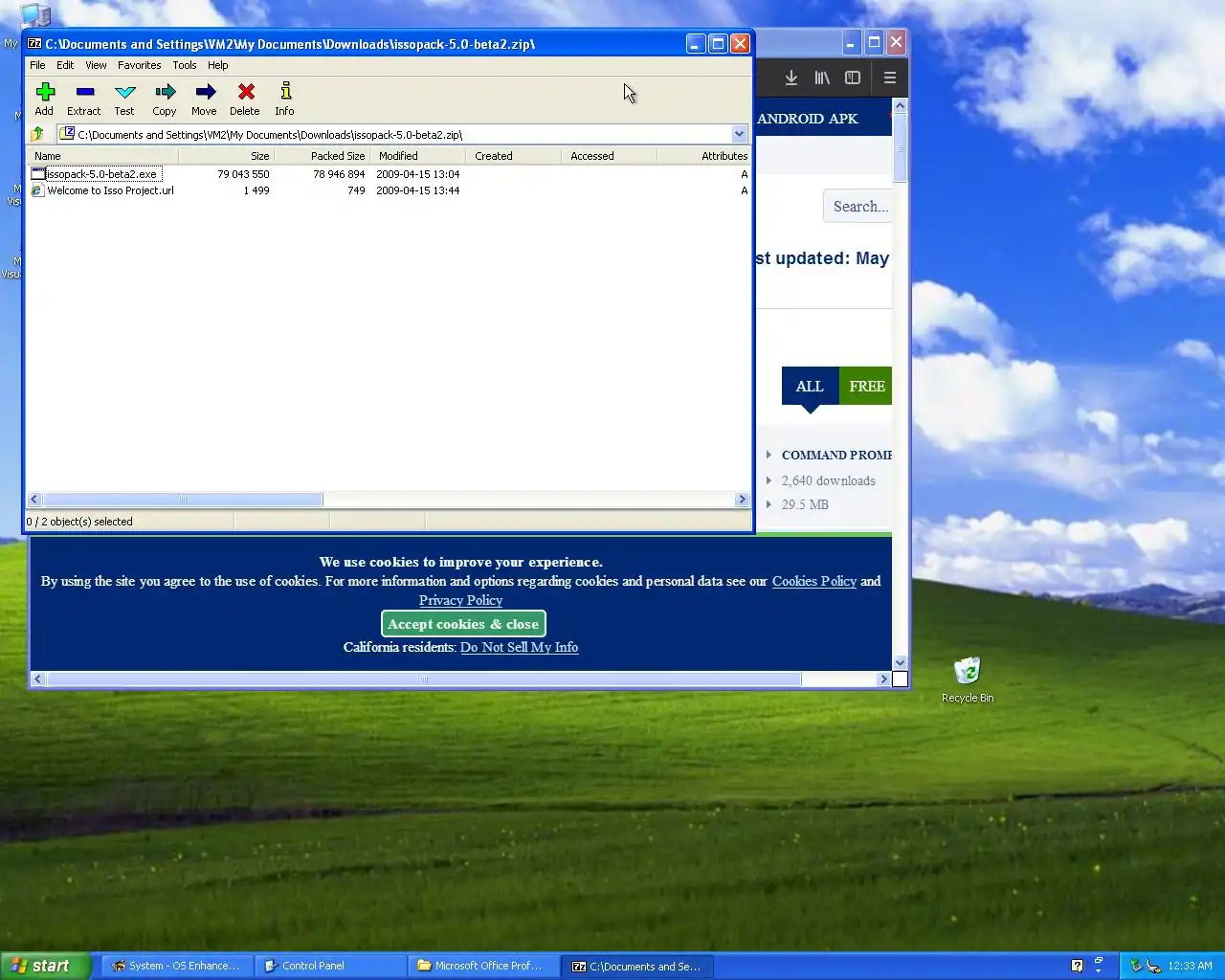
Task: Go up one folder level icon
Action: point(38,134)
